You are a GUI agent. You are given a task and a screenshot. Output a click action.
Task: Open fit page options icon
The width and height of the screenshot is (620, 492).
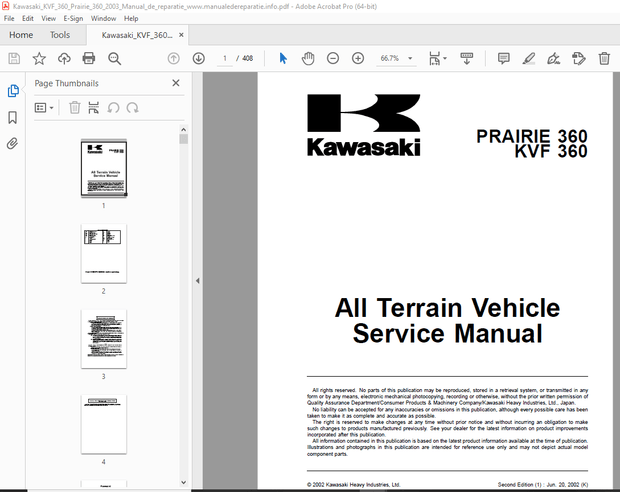click(x=437, y=59)
